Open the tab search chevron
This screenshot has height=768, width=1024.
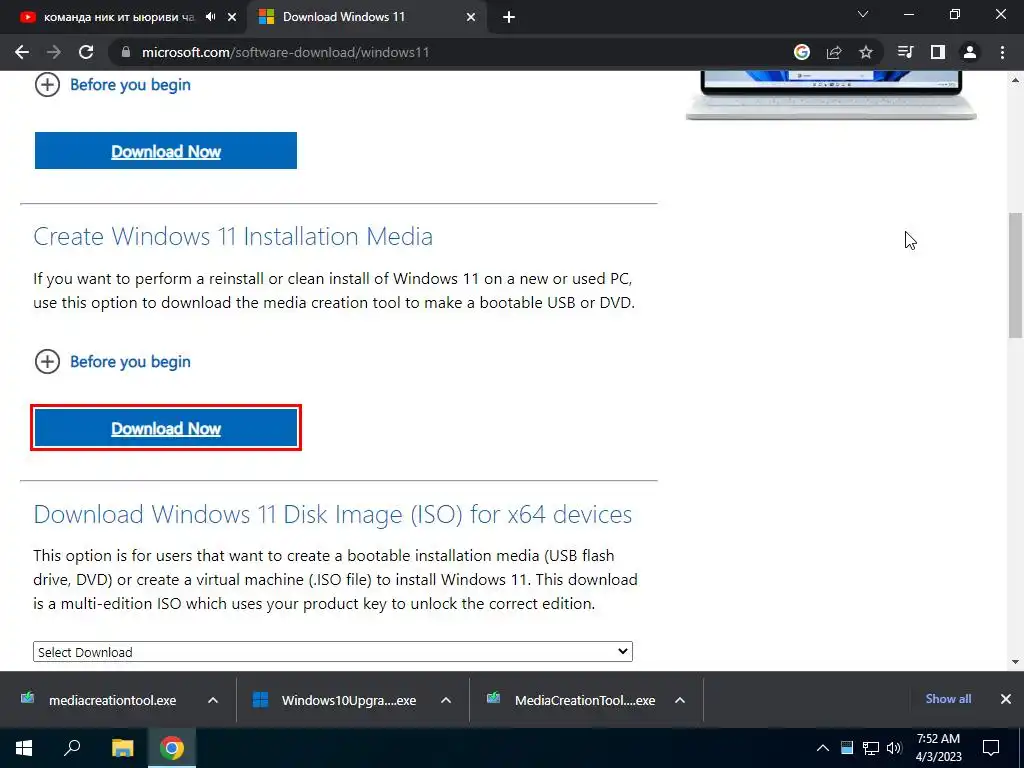tap(863, 14)
